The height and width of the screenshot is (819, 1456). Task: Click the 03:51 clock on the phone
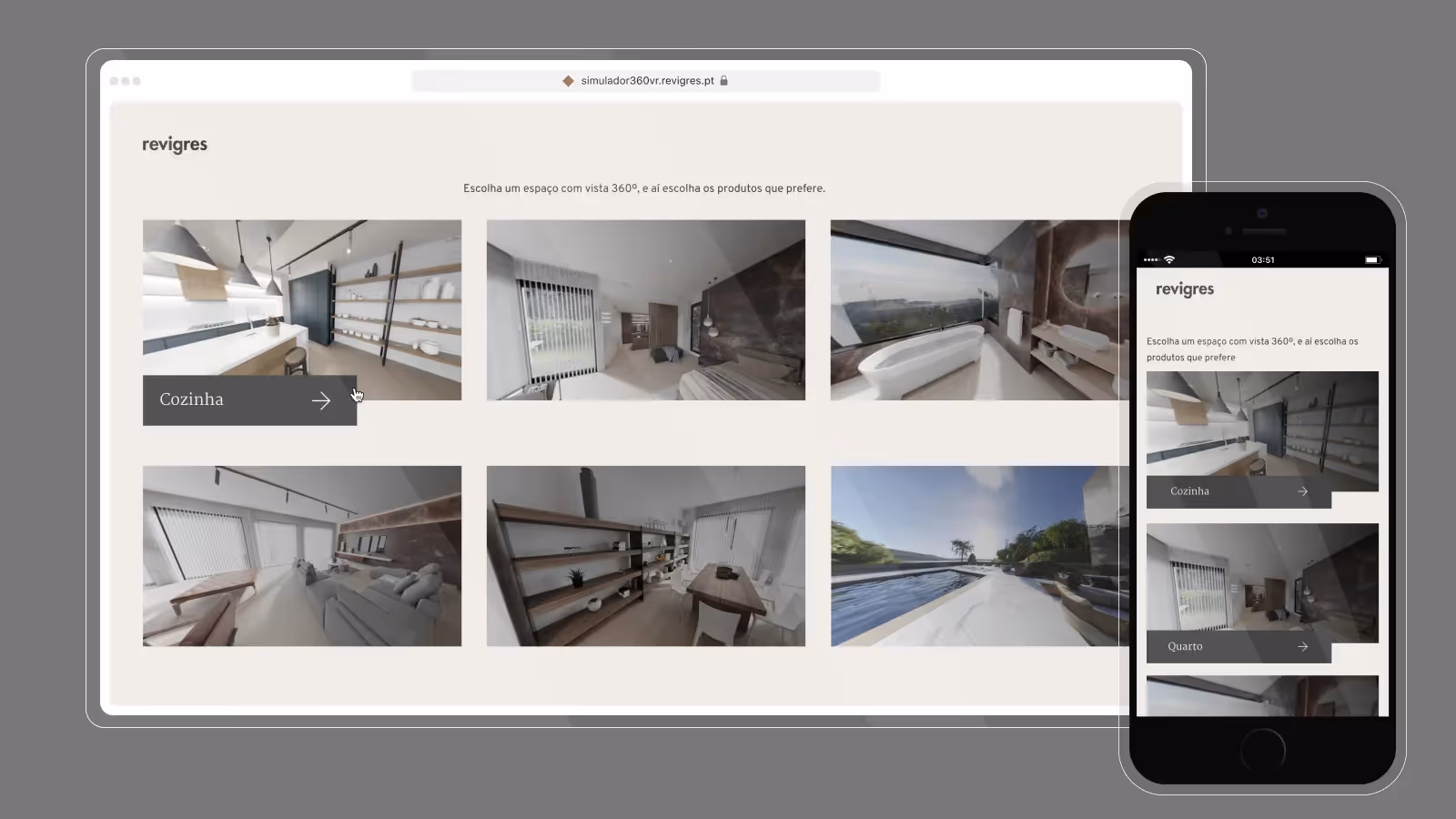point(1263,260)
